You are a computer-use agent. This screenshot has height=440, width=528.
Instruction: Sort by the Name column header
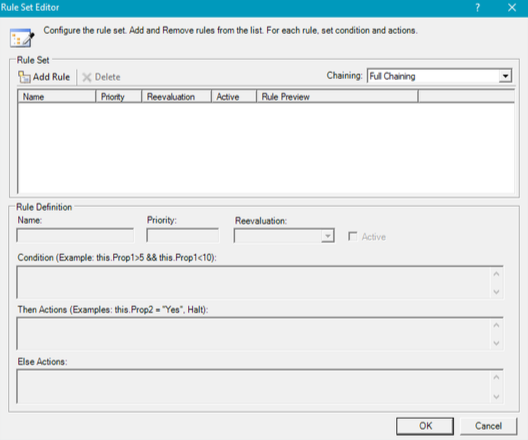[x=57, y=97]
